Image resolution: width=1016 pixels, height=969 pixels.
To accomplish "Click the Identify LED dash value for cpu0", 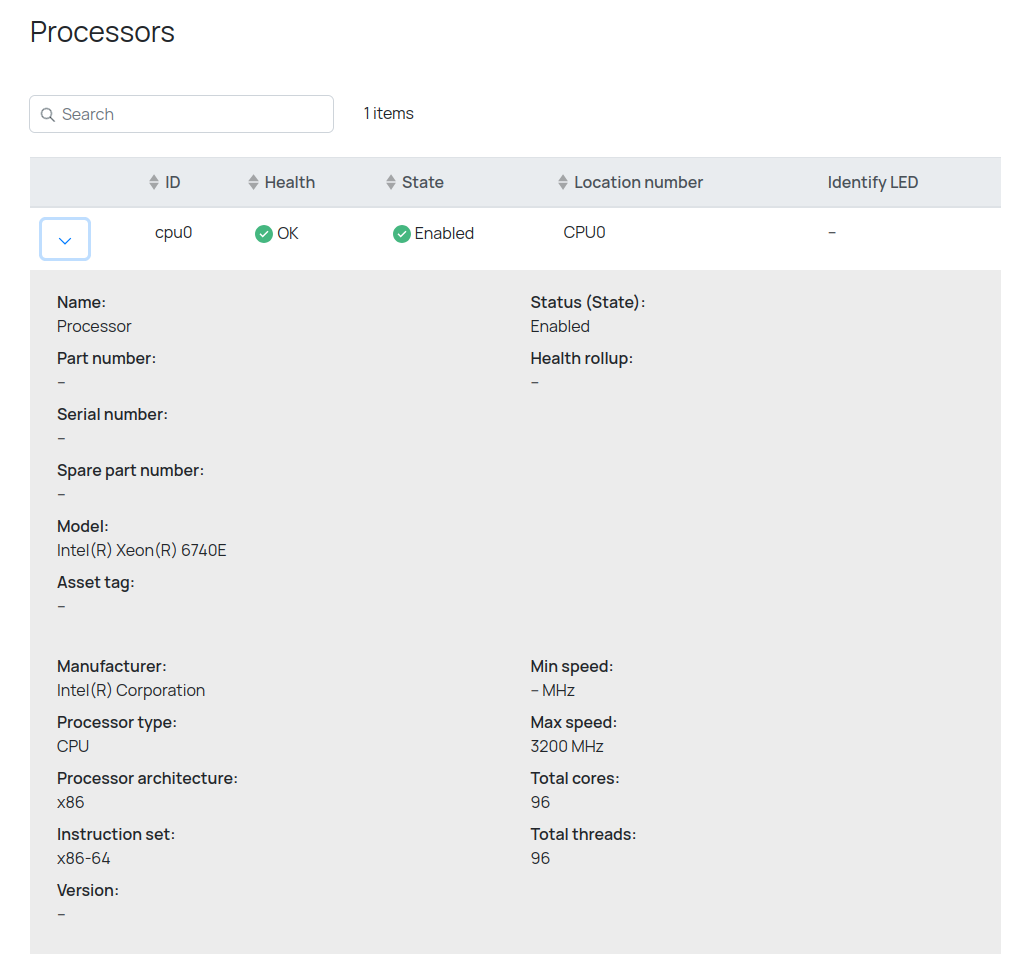I will [x=832, y=233].
